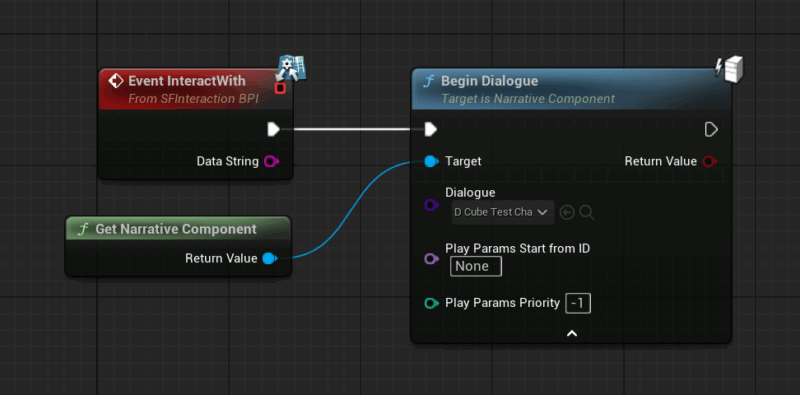Image resolution: width=800 pixels, height=395 pixels.
Task: Click the Data String output pin
Action: coord(271,162)
